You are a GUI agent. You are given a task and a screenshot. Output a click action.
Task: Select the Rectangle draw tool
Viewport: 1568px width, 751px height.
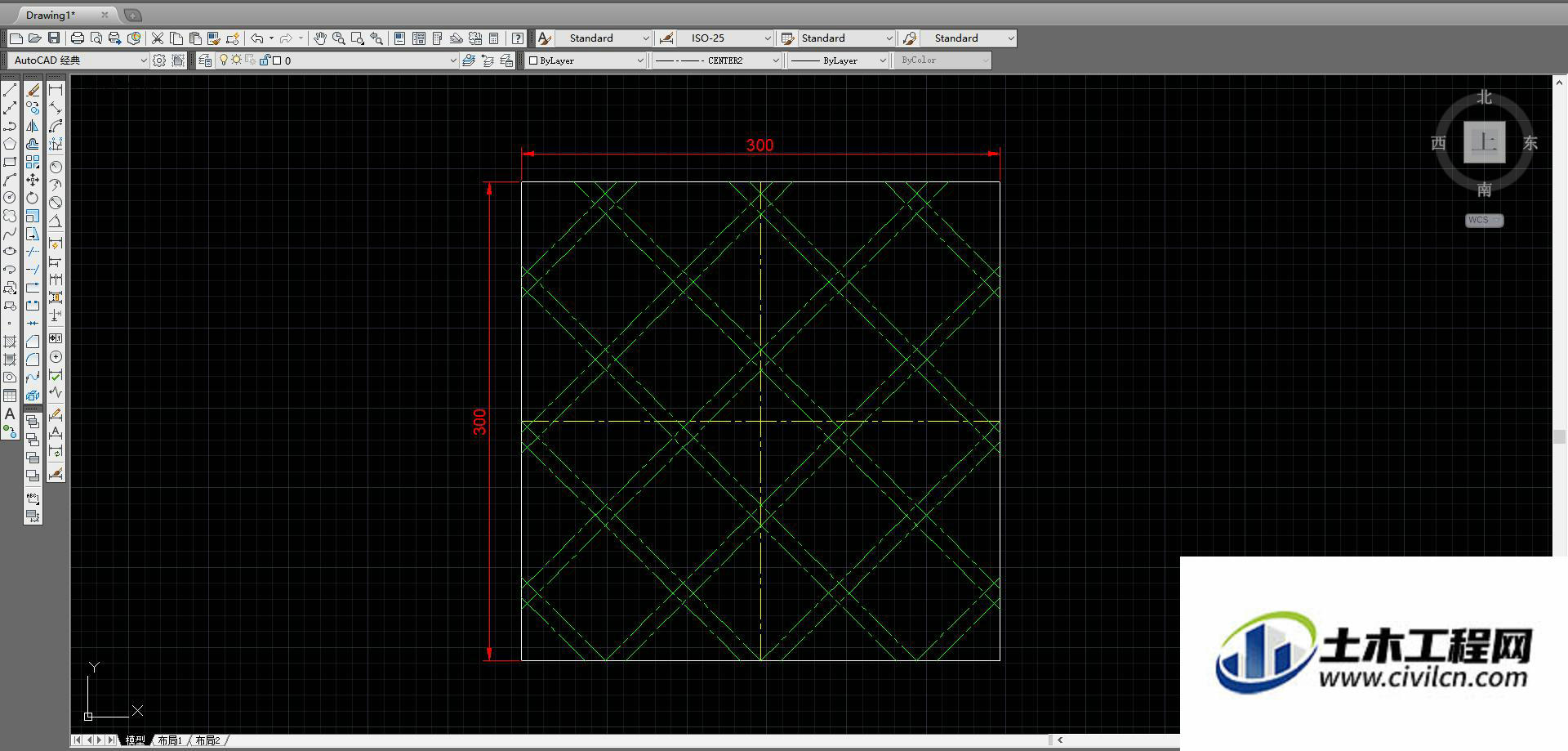[x=10, y=162]
